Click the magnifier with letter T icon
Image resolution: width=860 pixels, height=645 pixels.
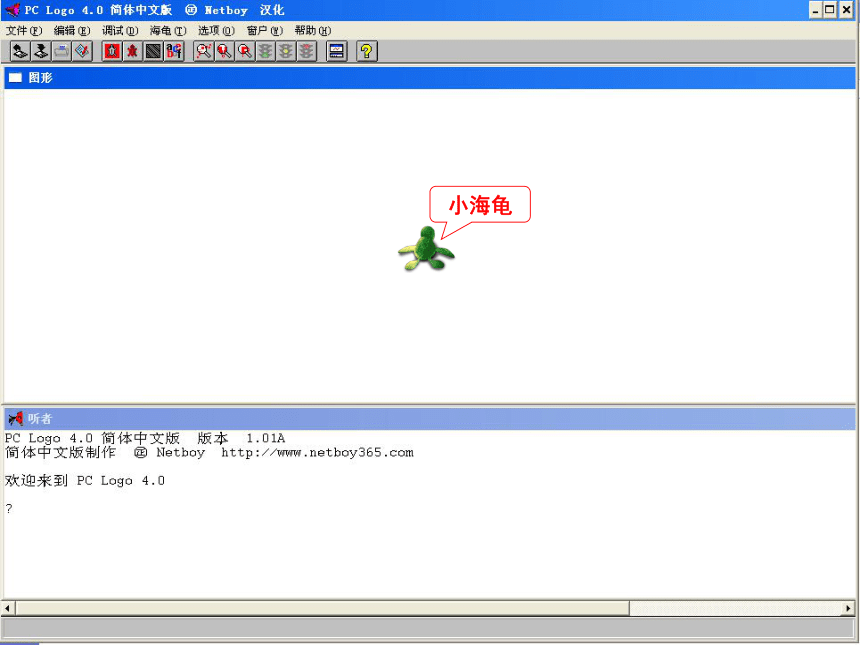click(224, 52)
